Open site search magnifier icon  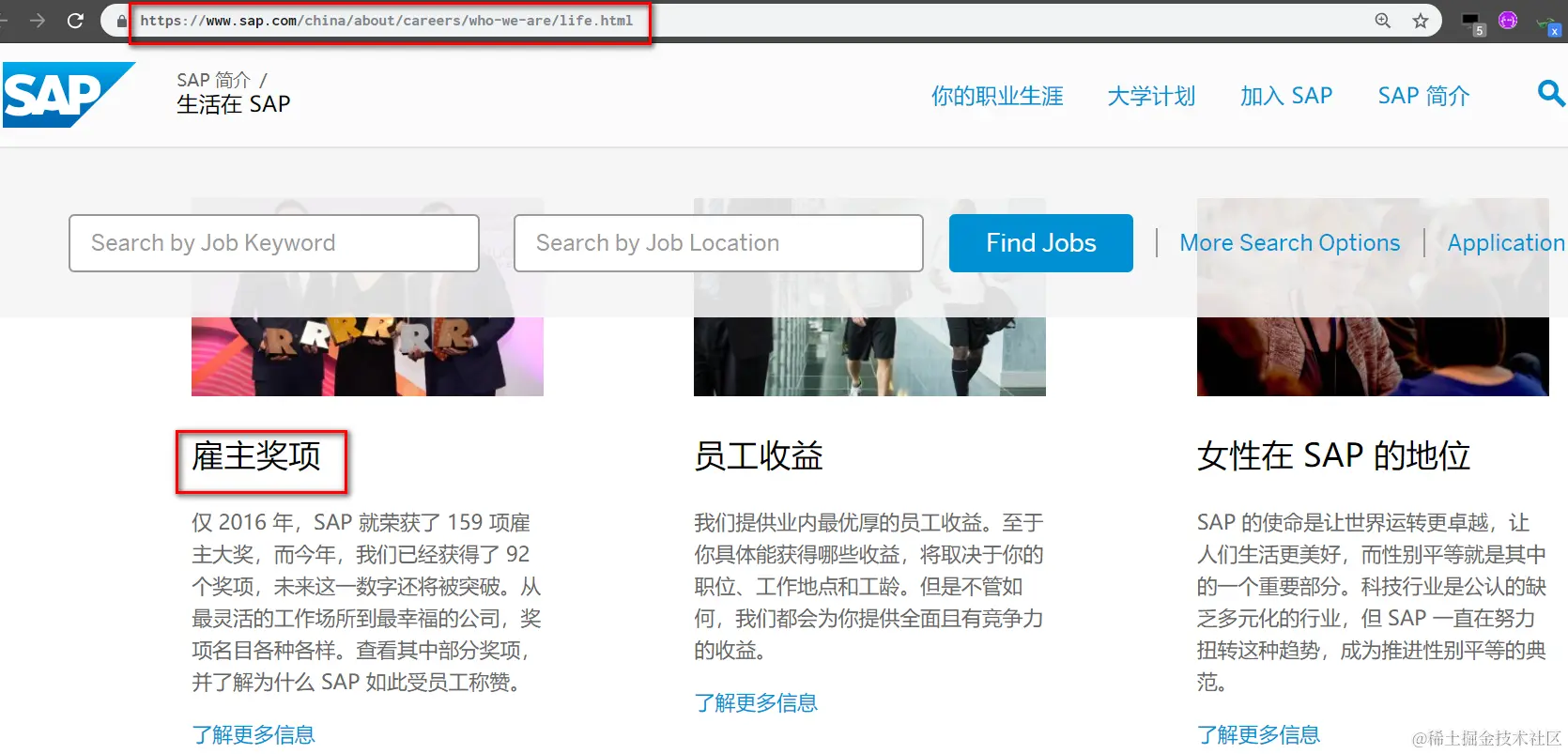pyautogui.click(x=1550, y=93)
